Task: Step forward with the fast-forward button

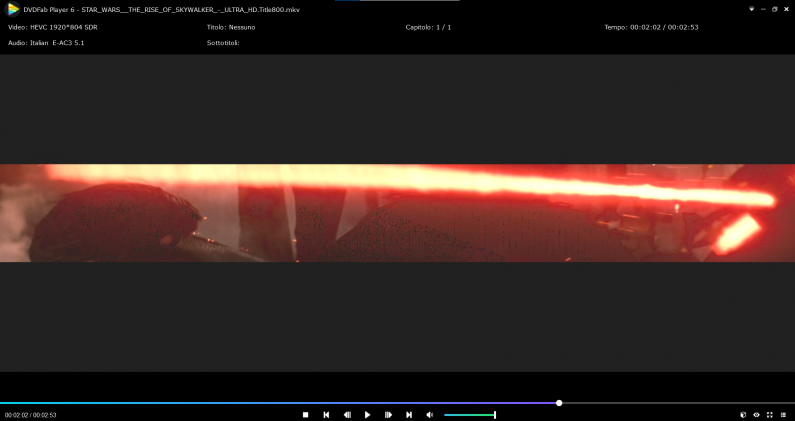Action: click(388, 415)
